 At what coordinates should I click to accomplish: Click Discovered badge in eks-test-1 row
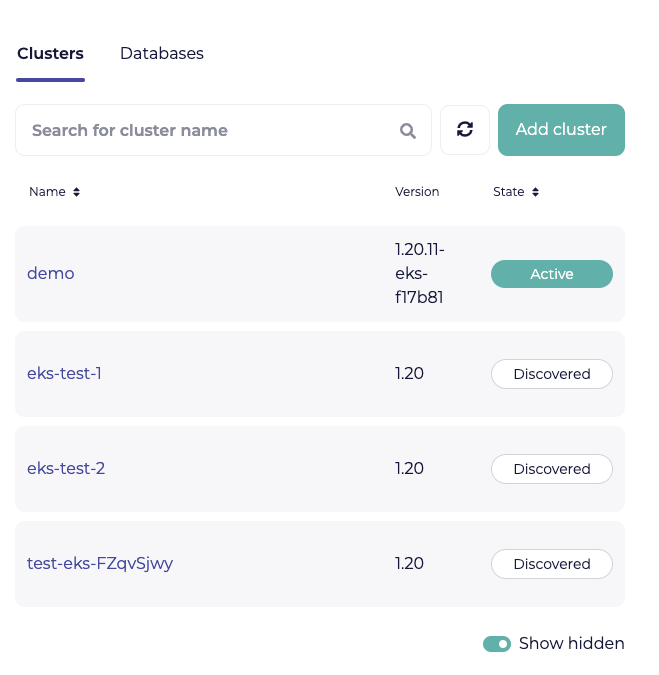552,374
